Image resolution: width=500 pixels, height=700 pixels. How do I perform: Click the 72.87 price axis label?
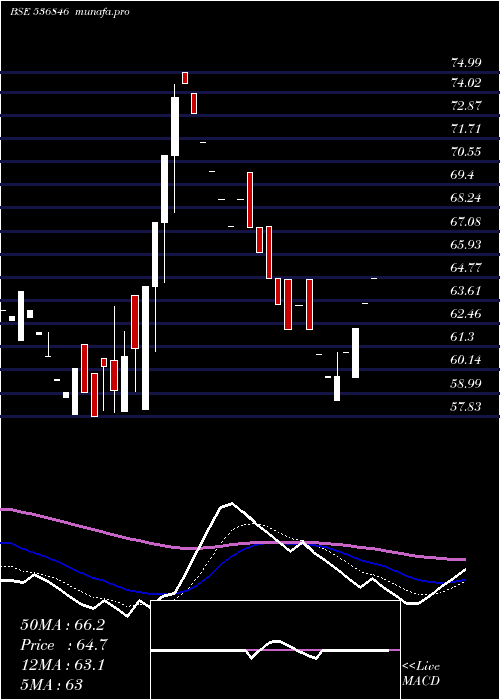(x=466, y=106)
